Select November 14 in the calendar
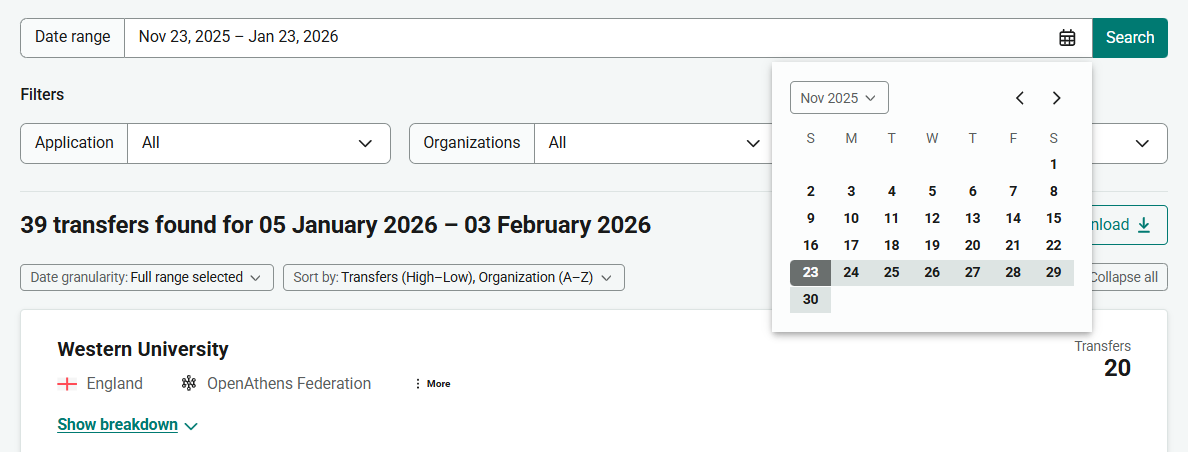1188x452 pixels. pyautogui.click(x=1013, y=219)
